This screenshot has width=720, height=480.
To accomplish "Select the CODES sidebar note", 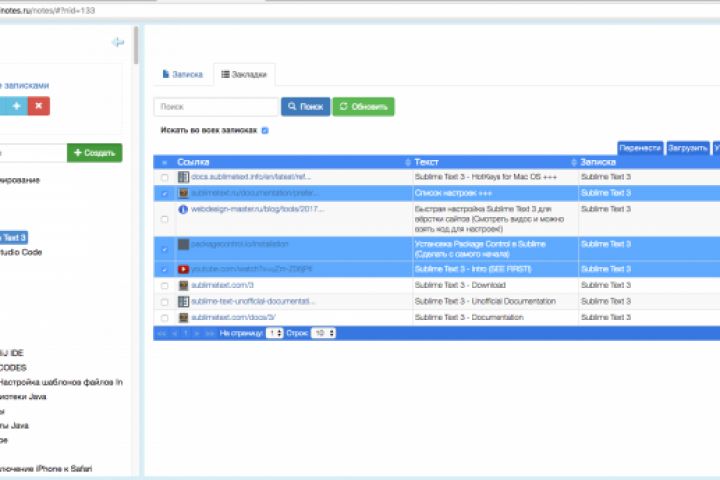I will (13, 367).
